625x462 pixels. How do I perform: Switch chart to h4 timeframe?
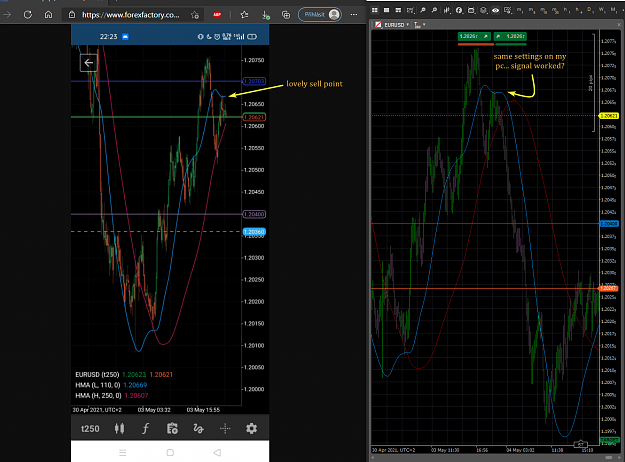point(579,10)
